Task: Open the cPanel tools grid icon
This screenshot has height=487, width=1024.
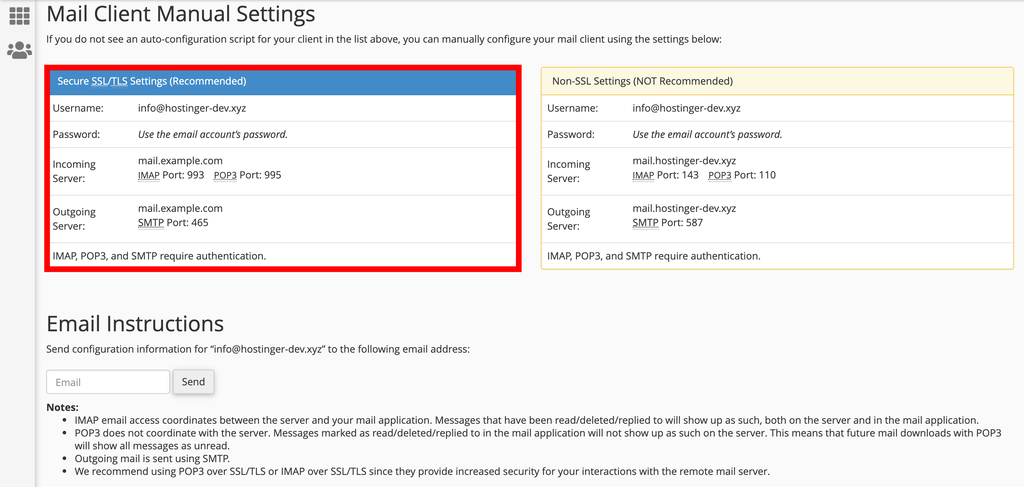Action: click(19, 16)
